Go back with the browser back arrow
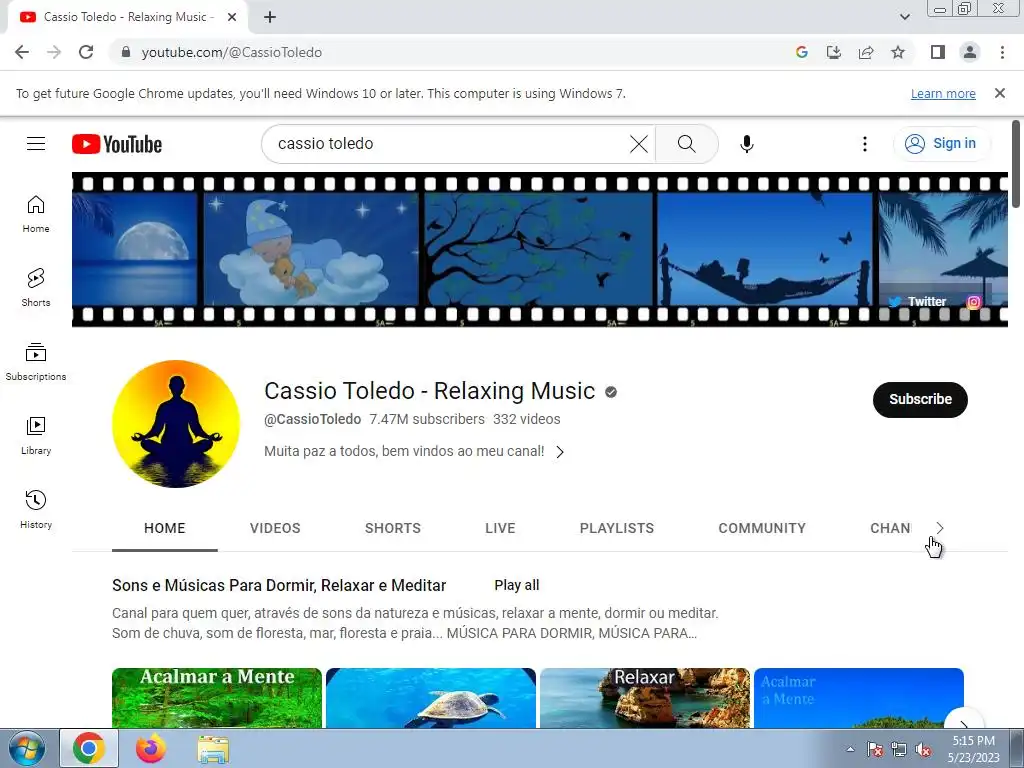The image size is (1024, 768). point(22,52)
